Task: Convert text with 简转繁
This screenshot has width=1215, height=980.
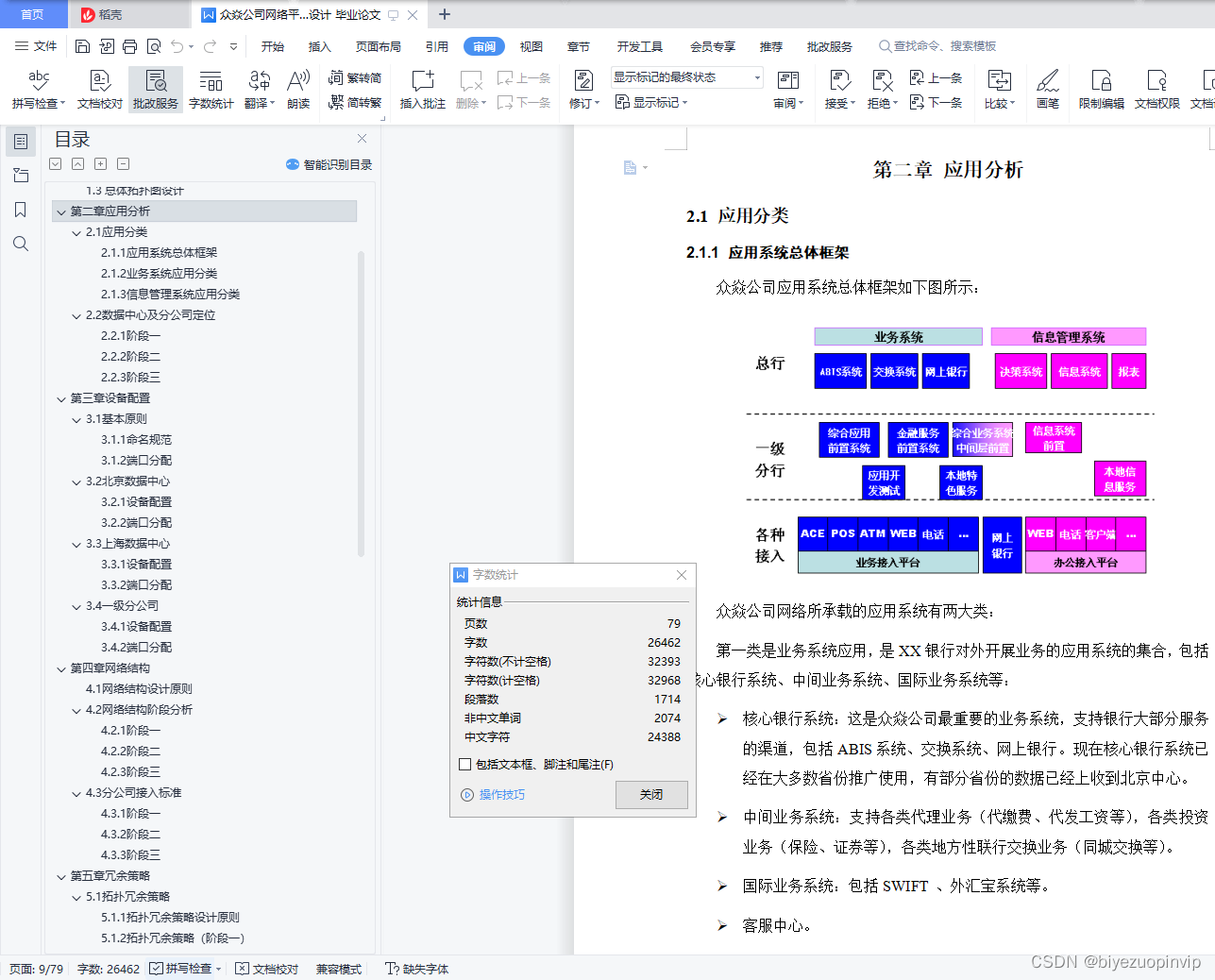Action: pyautogui.click(x=355, y=103)
